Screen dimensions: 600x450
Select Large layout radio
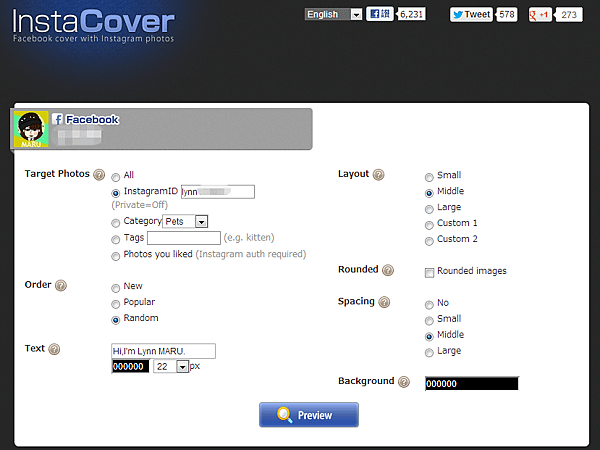tap(429, 209)
